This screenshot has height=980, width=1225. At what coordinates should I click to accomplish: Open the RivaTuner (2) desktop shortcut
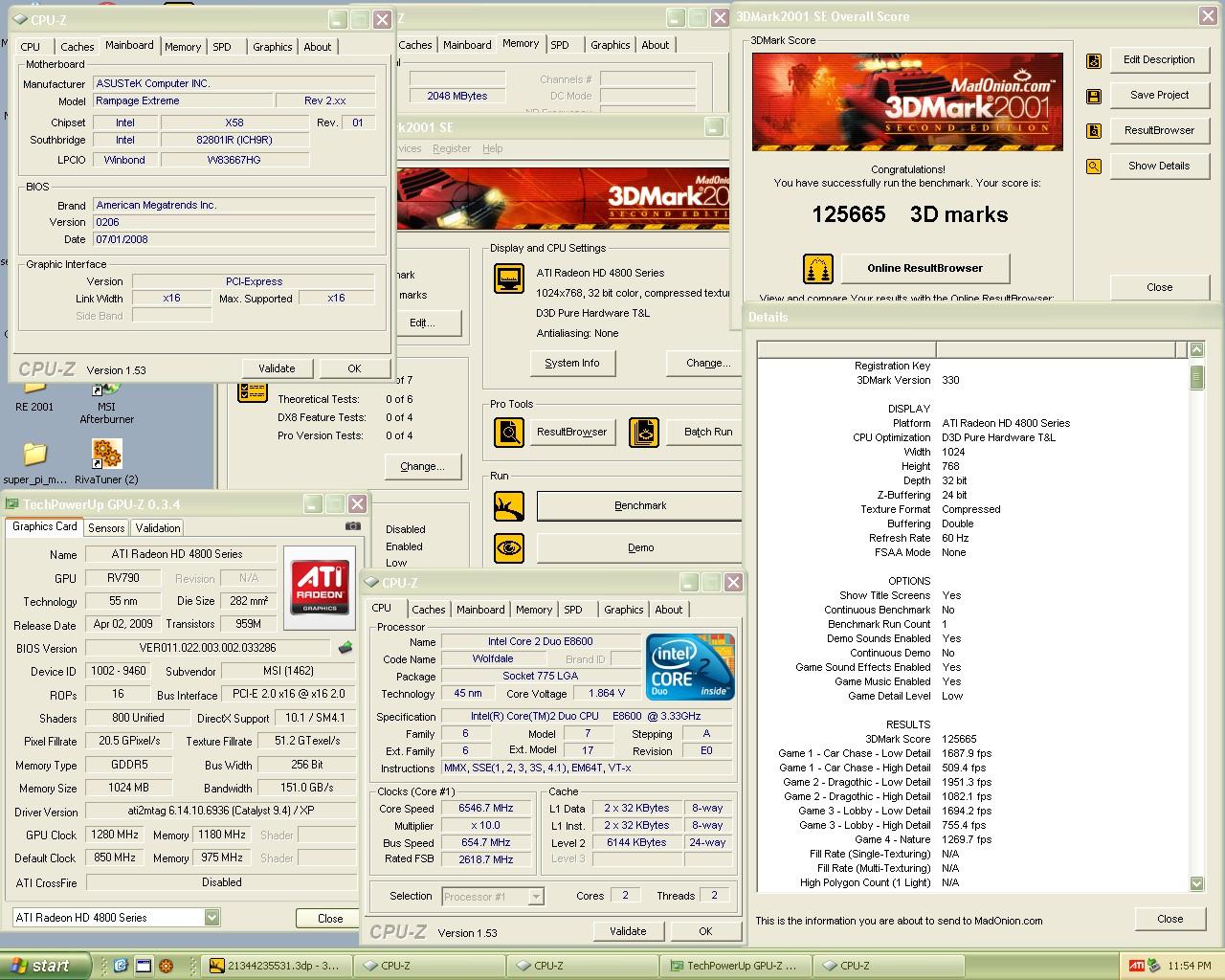coord(106,461)
